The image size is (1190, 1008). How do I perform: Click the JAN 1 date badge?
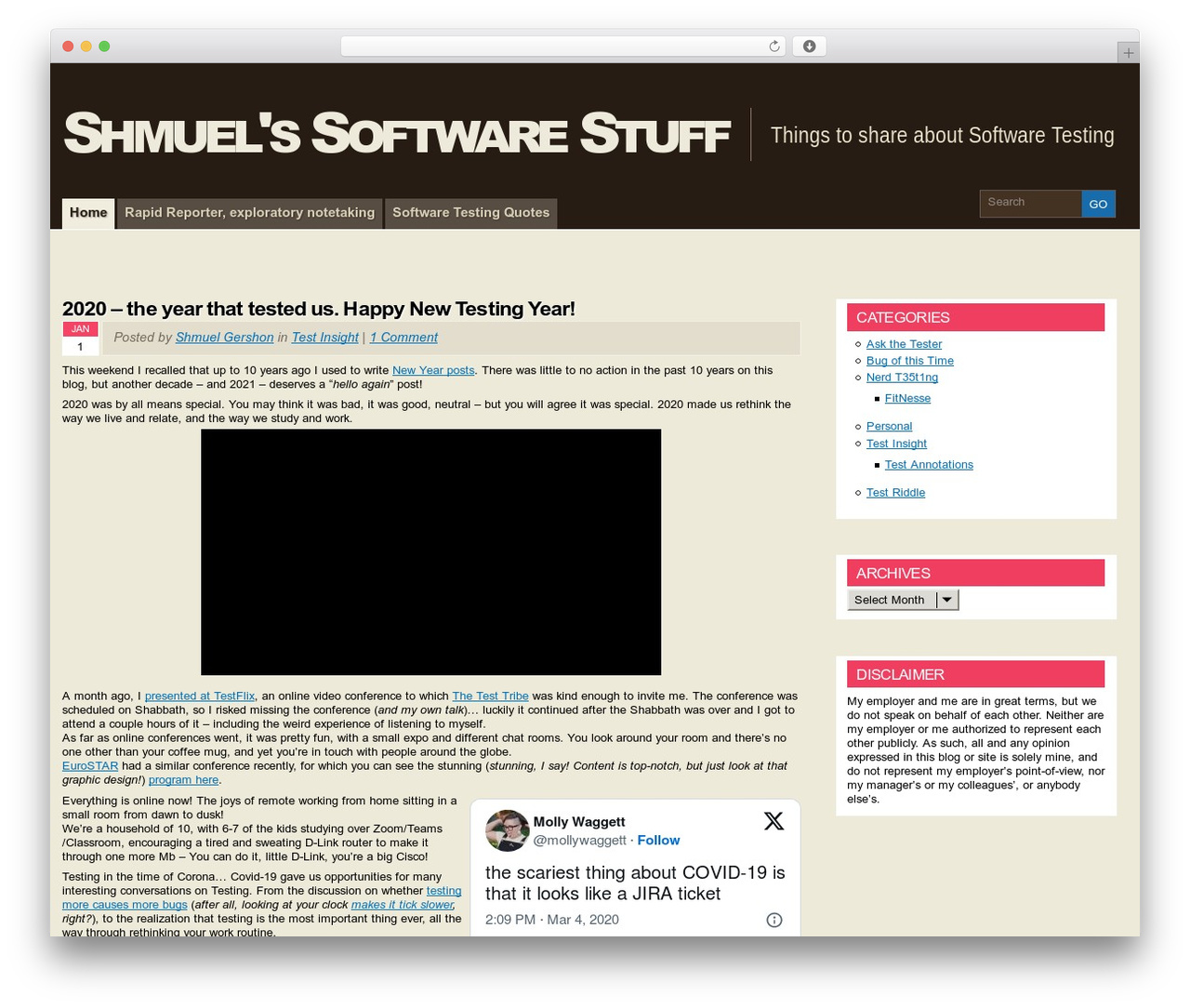(x=80, y=338)
